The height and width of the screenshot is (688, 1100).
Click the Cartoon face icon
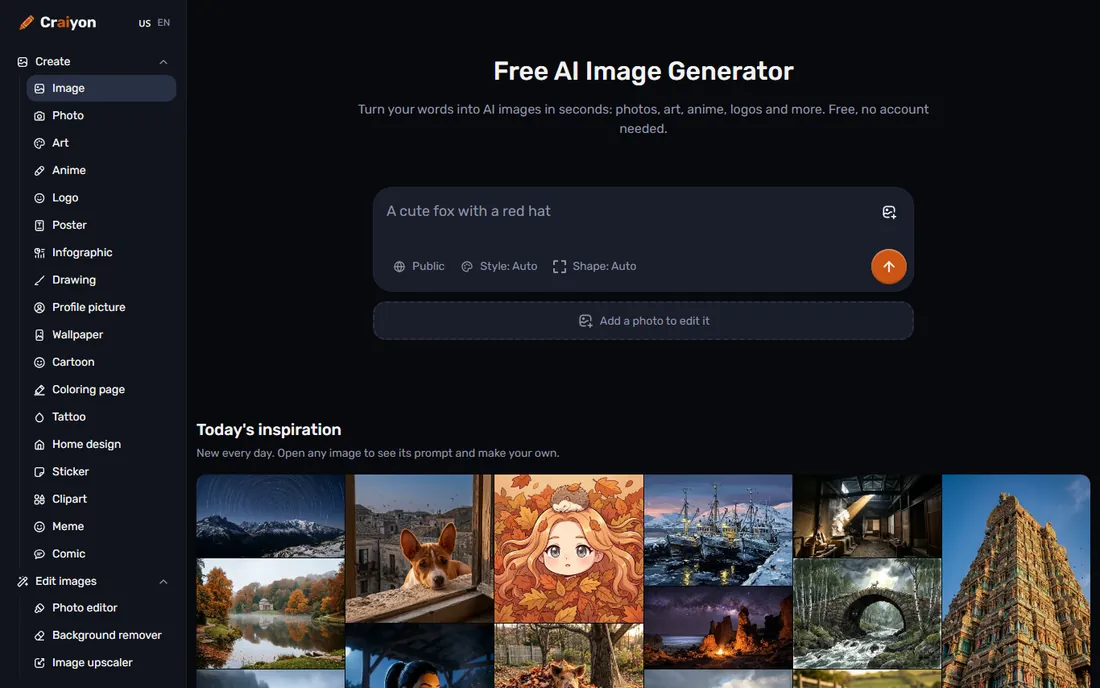(x=39, y=362)
